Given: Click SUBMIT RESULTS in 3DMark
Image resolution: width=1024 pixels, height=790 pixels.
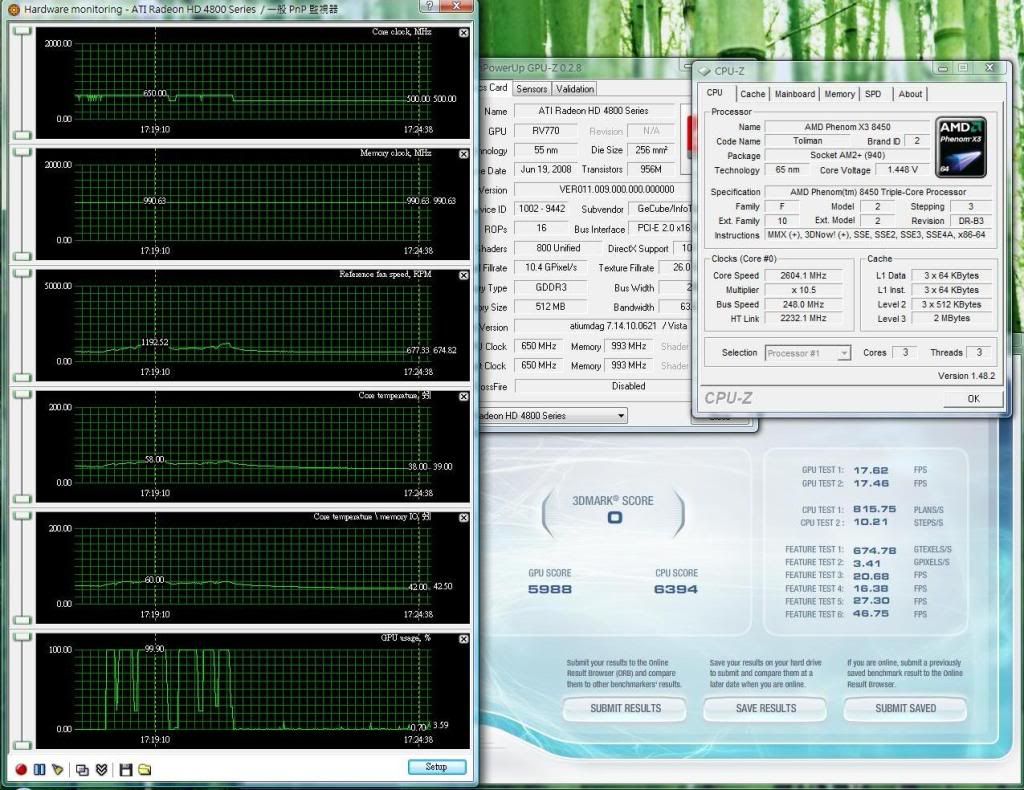Looking at the screenshot, I should tap(625, 708).
